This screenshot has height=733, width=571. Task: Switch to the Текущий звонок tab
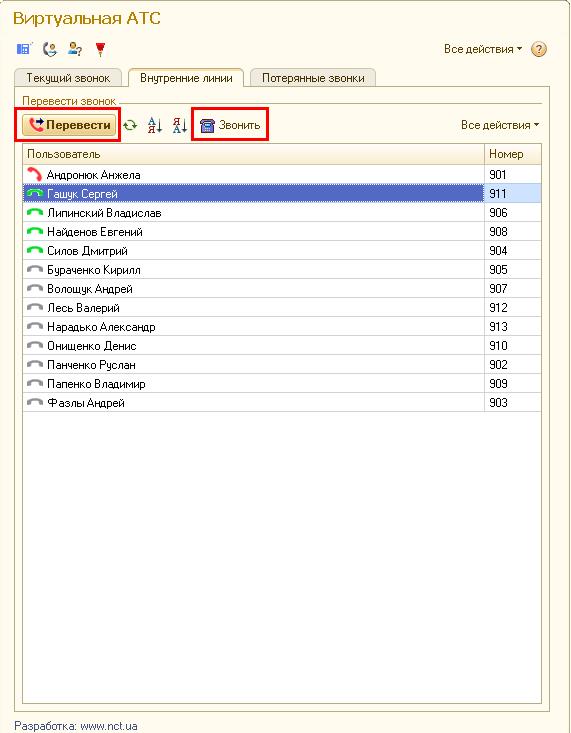(68, 78)
